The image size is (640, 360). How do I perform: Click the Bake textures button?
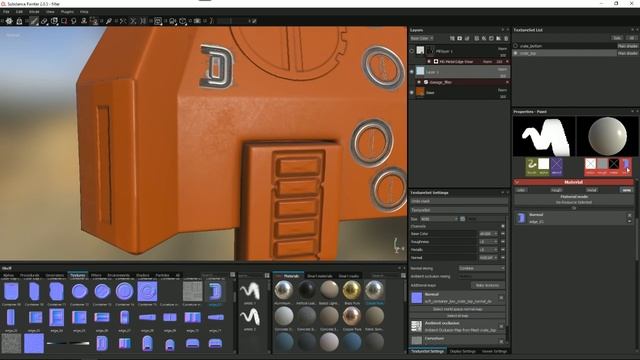(487, 285)
